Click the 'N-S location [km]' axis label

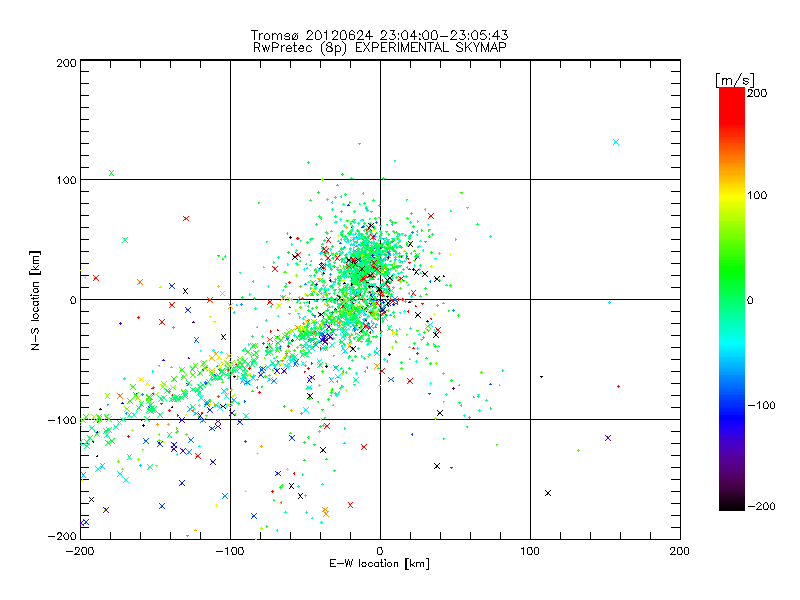coord(35,300)
